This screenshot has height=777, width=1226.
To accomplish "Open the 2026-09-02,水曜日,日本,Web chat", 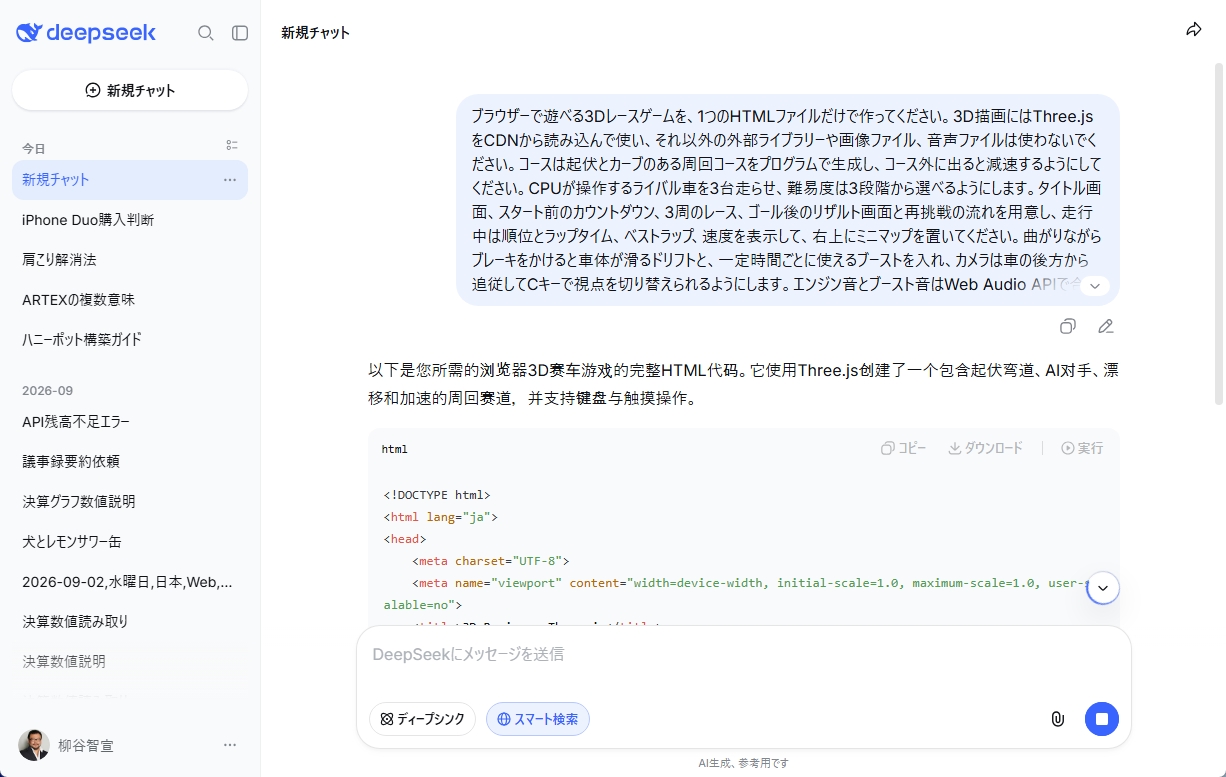I will click(130, 582).
